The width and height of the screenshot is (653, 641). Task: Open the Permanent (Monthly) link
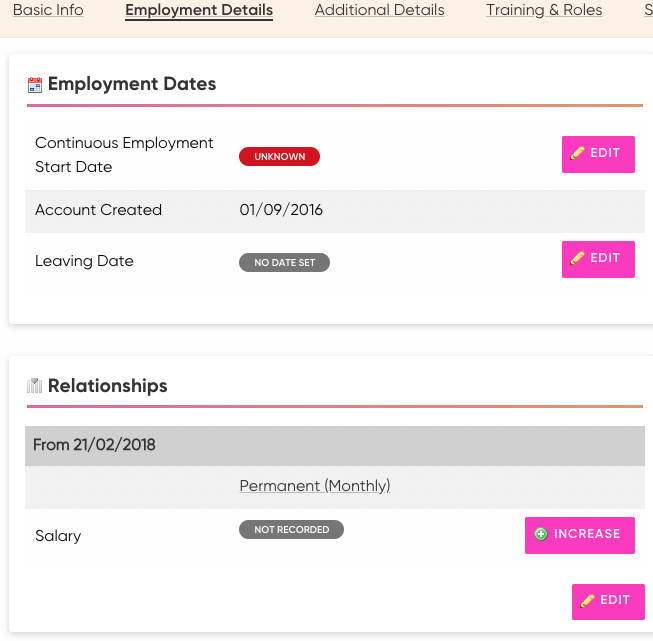coord(315,486)
